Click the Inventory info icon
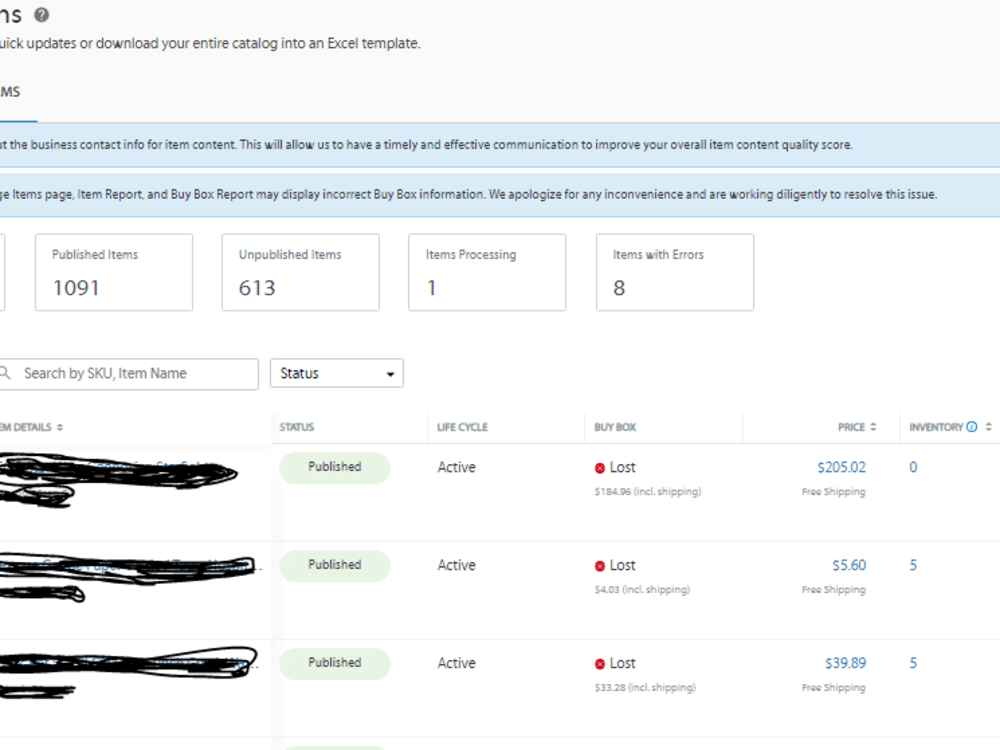1000x750 pixels. tap(971, 427)
